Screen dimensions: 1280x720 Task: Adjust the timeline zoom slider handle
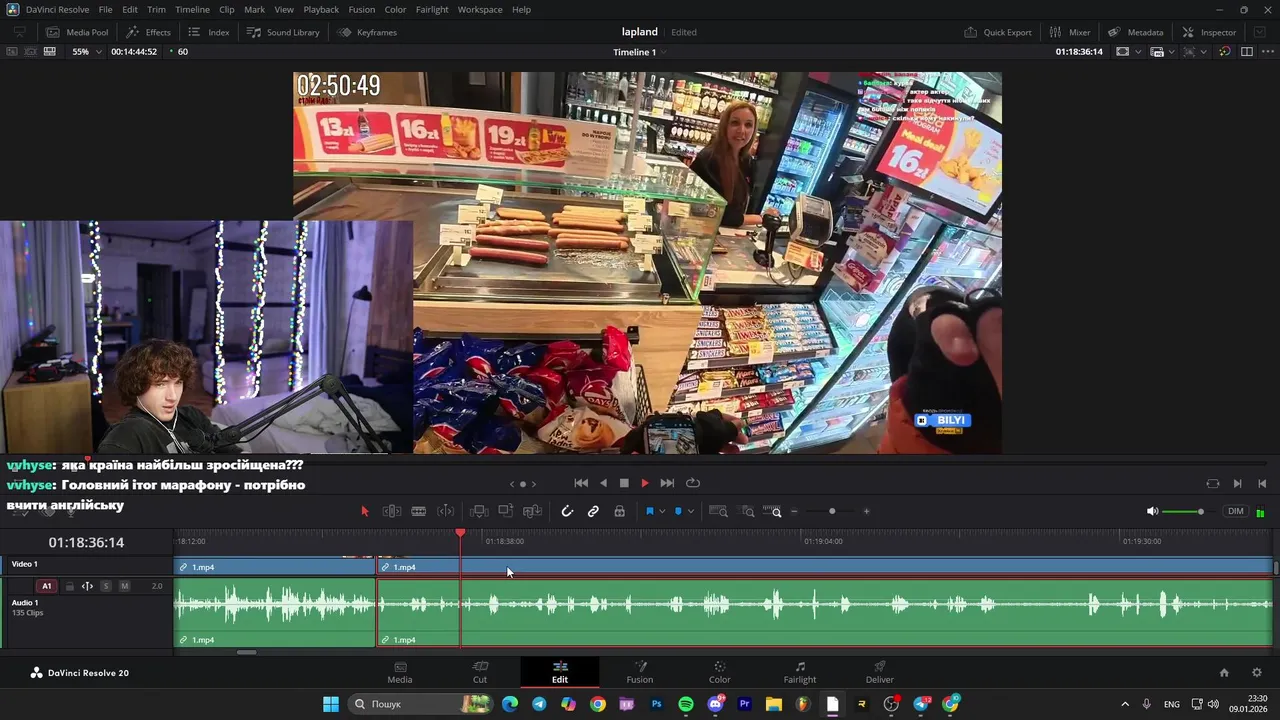(x=832, y=512)
